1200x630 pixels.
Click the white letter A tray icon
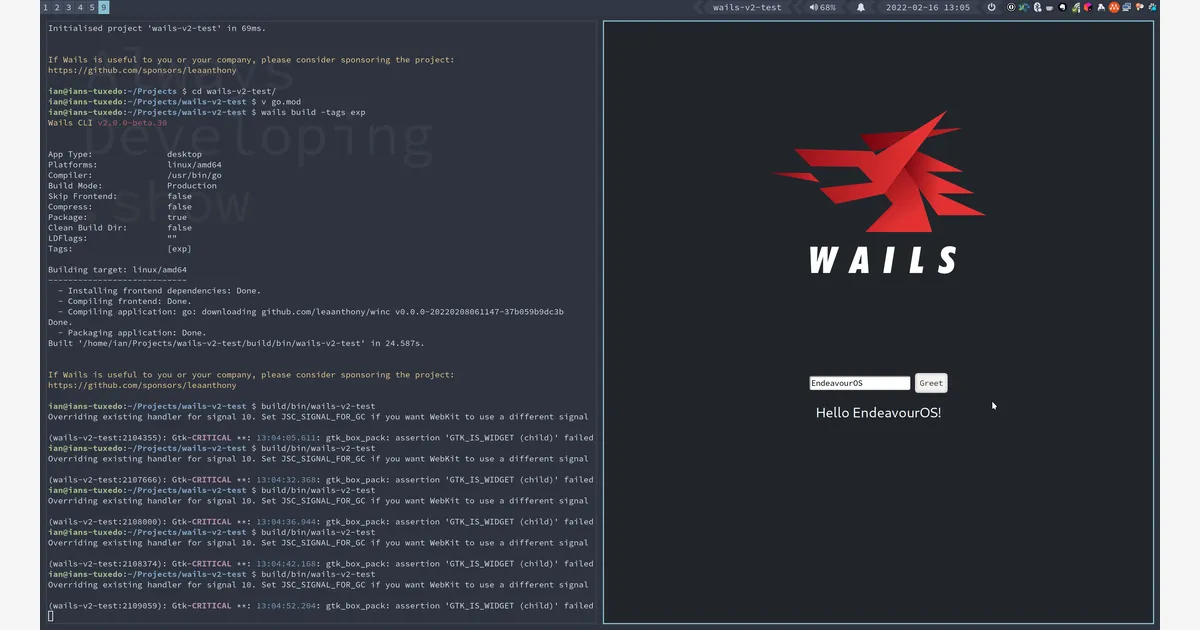(1101, 7)
